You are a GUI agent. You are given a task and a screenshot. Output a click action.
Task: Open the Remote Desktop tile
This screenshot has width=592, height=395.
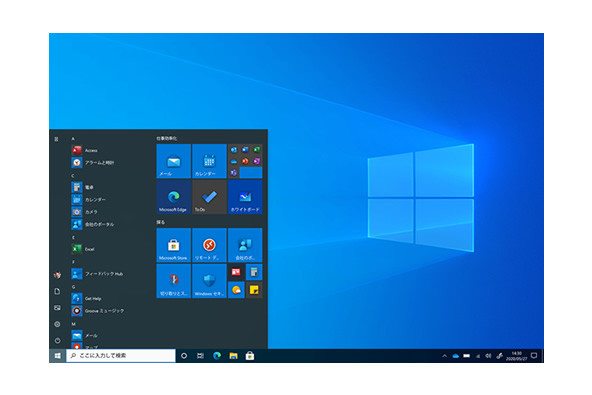(209, 245)
